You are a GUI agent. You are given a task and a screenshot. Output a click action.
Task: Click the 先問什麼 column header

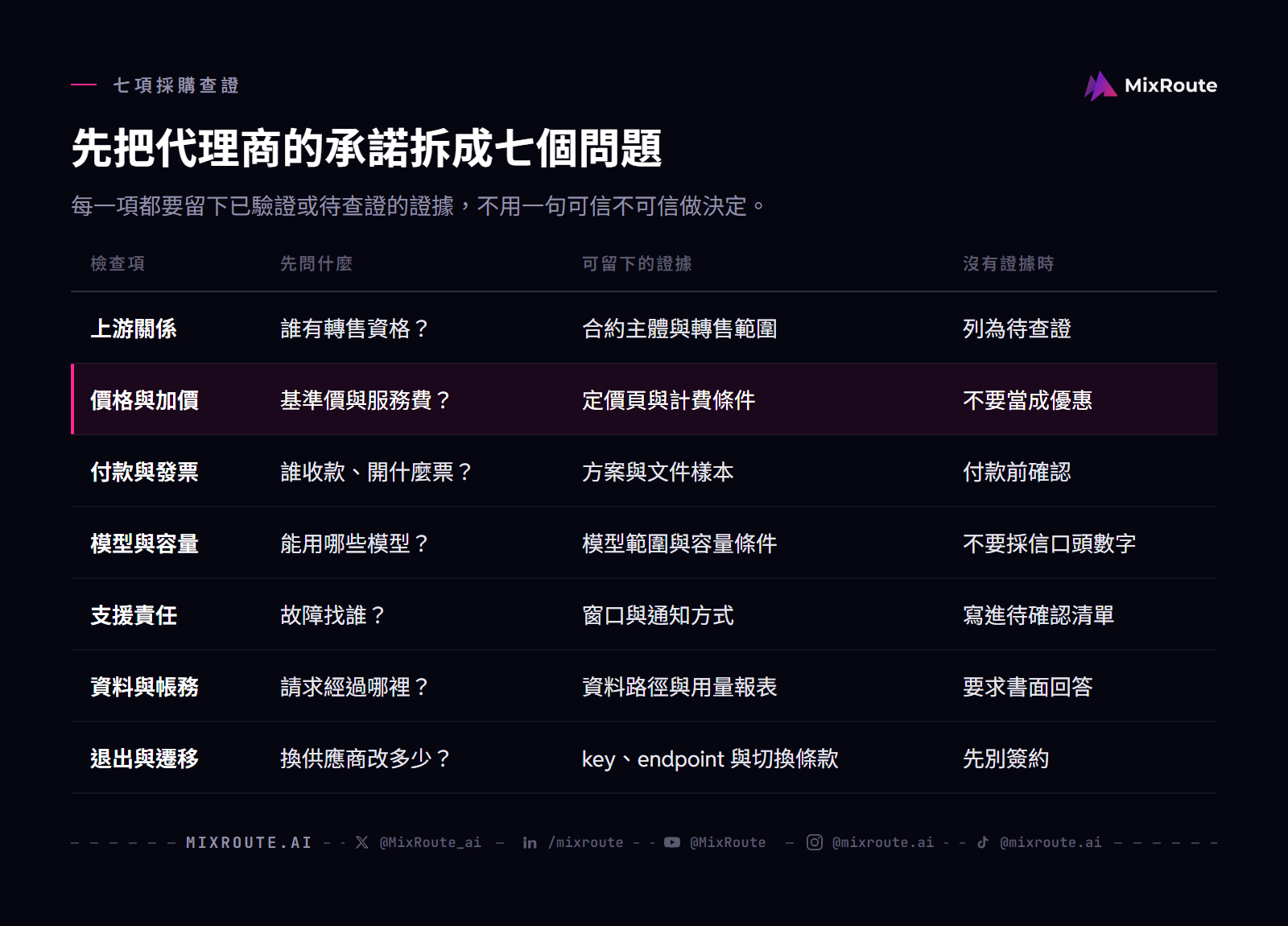click(x=316, y=263)
